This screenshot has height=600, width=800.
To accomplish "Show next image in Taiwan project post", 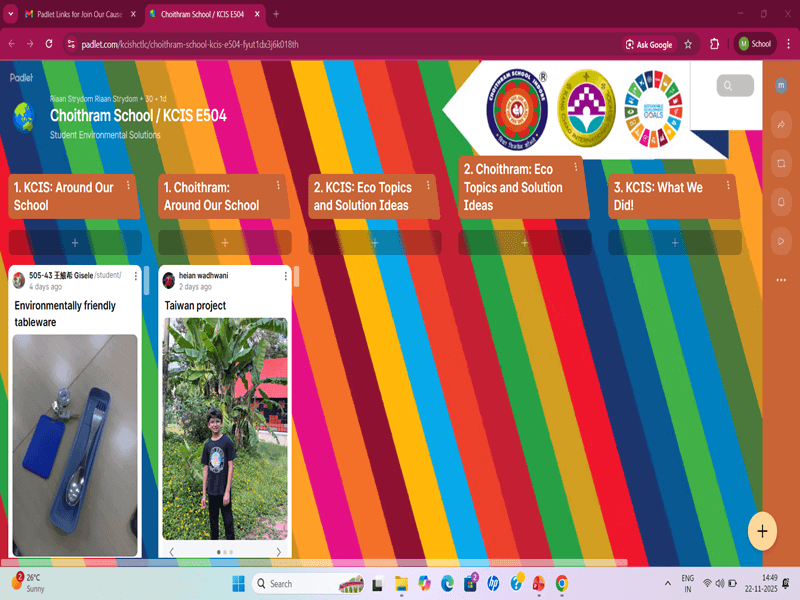I will point(279,552).
